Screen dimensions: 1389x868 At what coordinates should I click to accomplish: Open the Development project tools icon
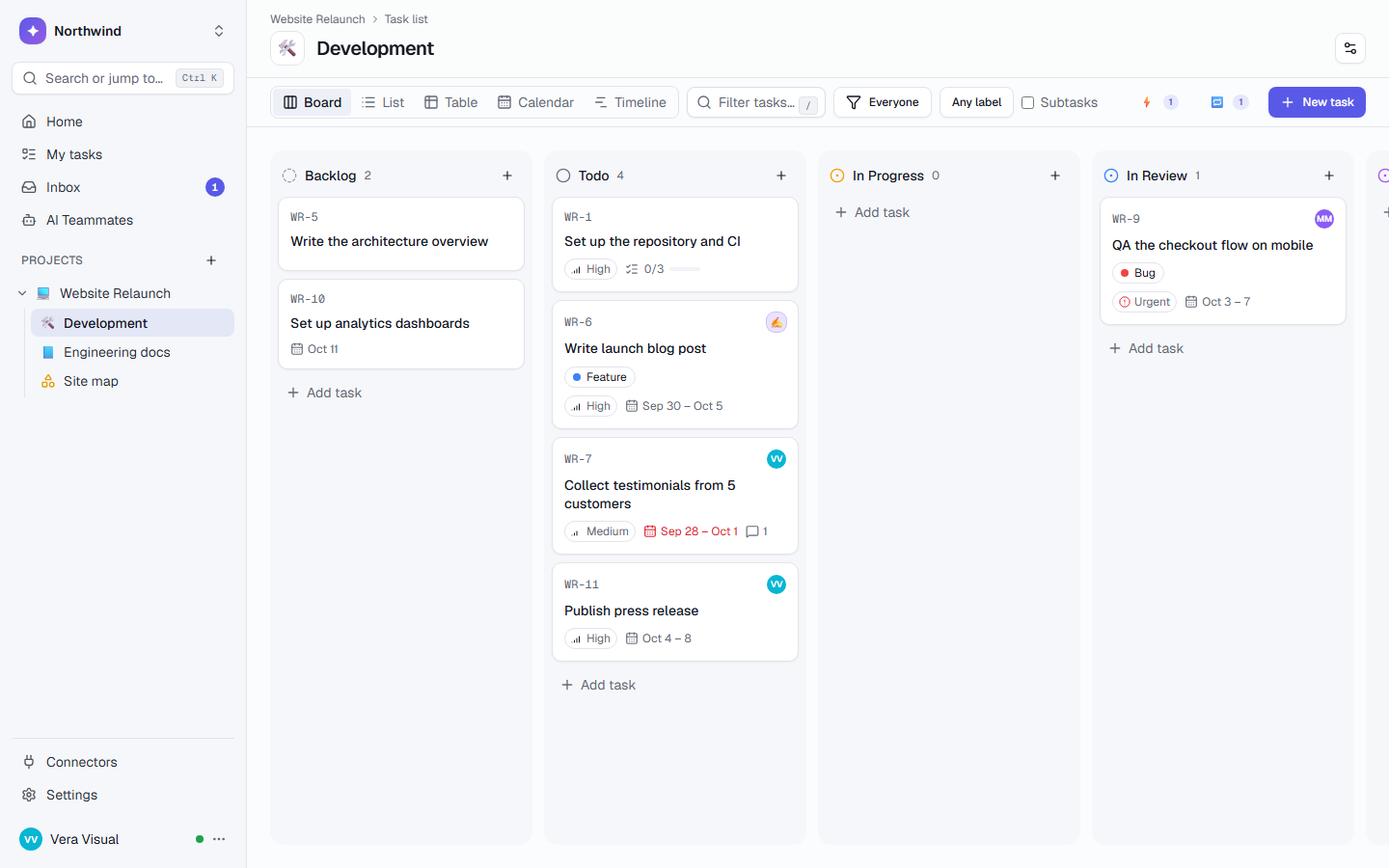coord(287,48)
